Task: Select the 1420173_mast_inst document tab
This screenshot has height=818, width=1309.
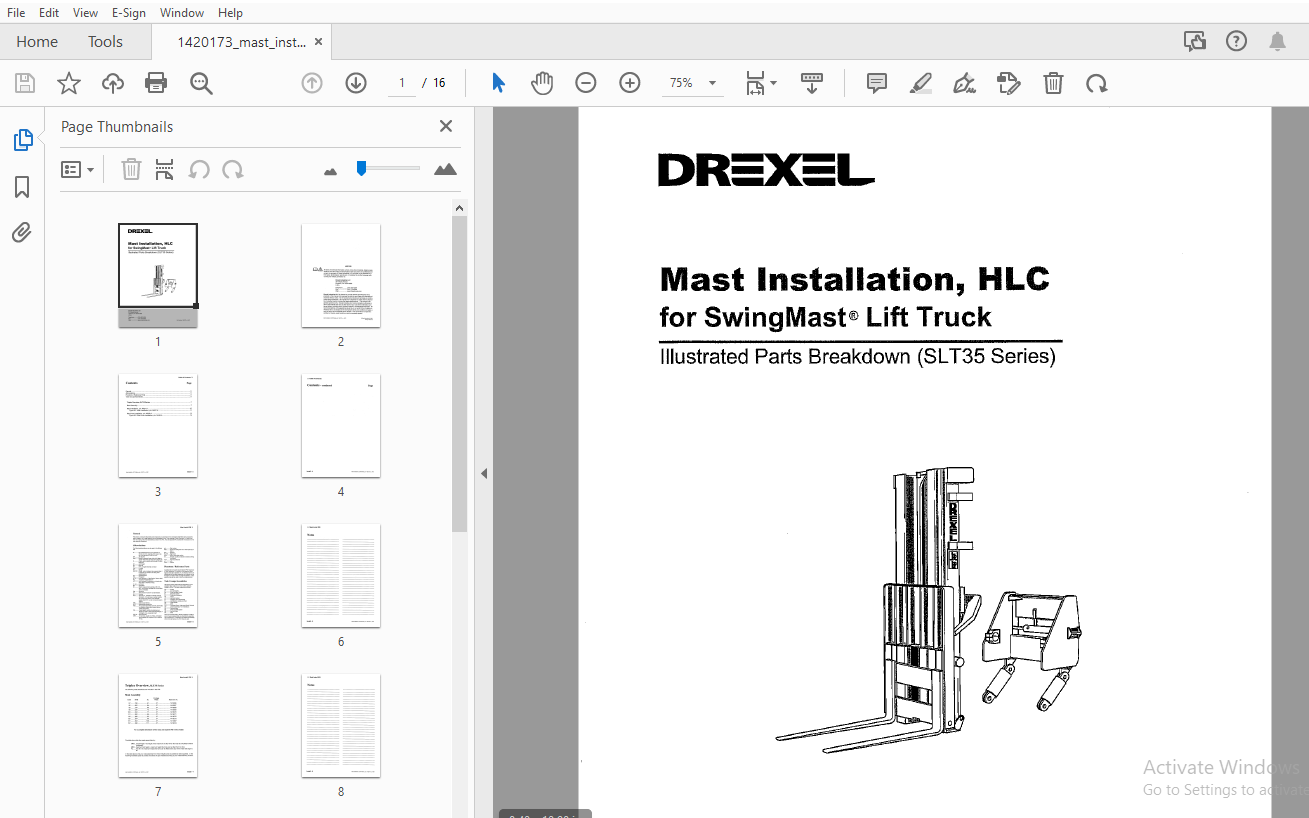Action: (241, 42)
